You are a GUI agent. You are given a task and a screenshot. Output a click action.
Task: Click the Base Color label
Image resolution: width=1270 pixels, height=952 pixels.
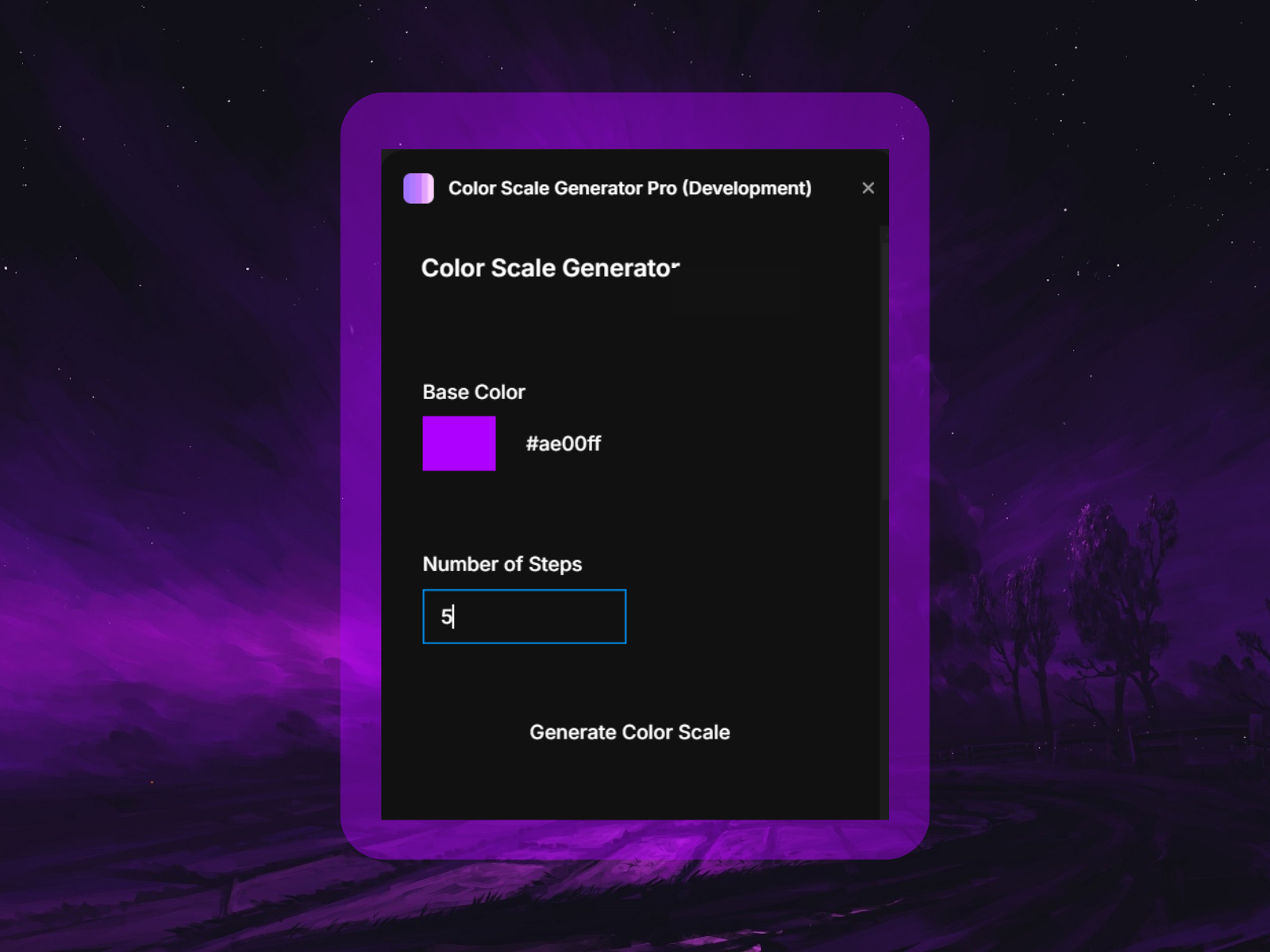(473, 391)
